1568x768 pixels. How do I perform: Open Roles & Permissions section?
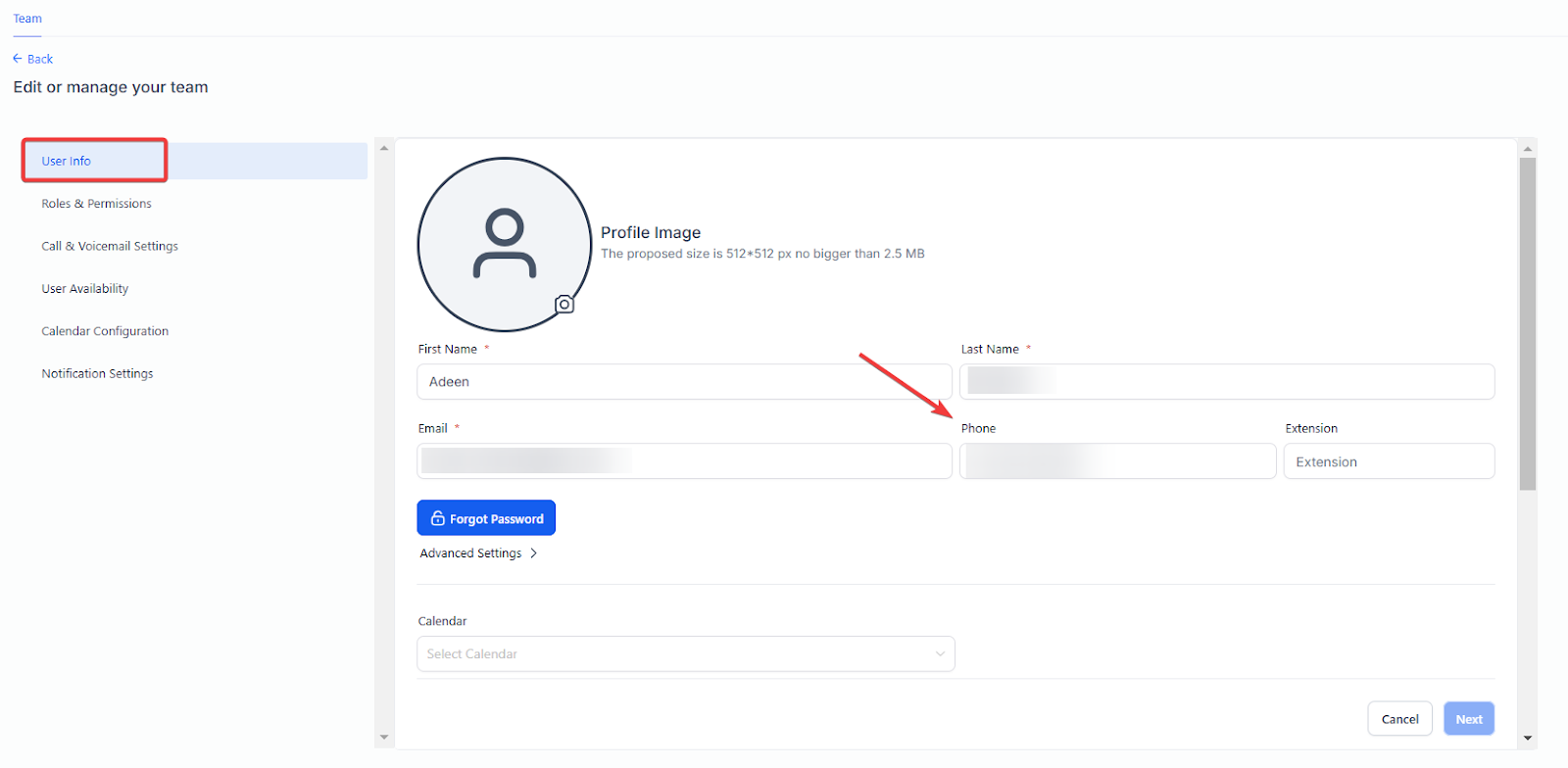tap(96, 204)
